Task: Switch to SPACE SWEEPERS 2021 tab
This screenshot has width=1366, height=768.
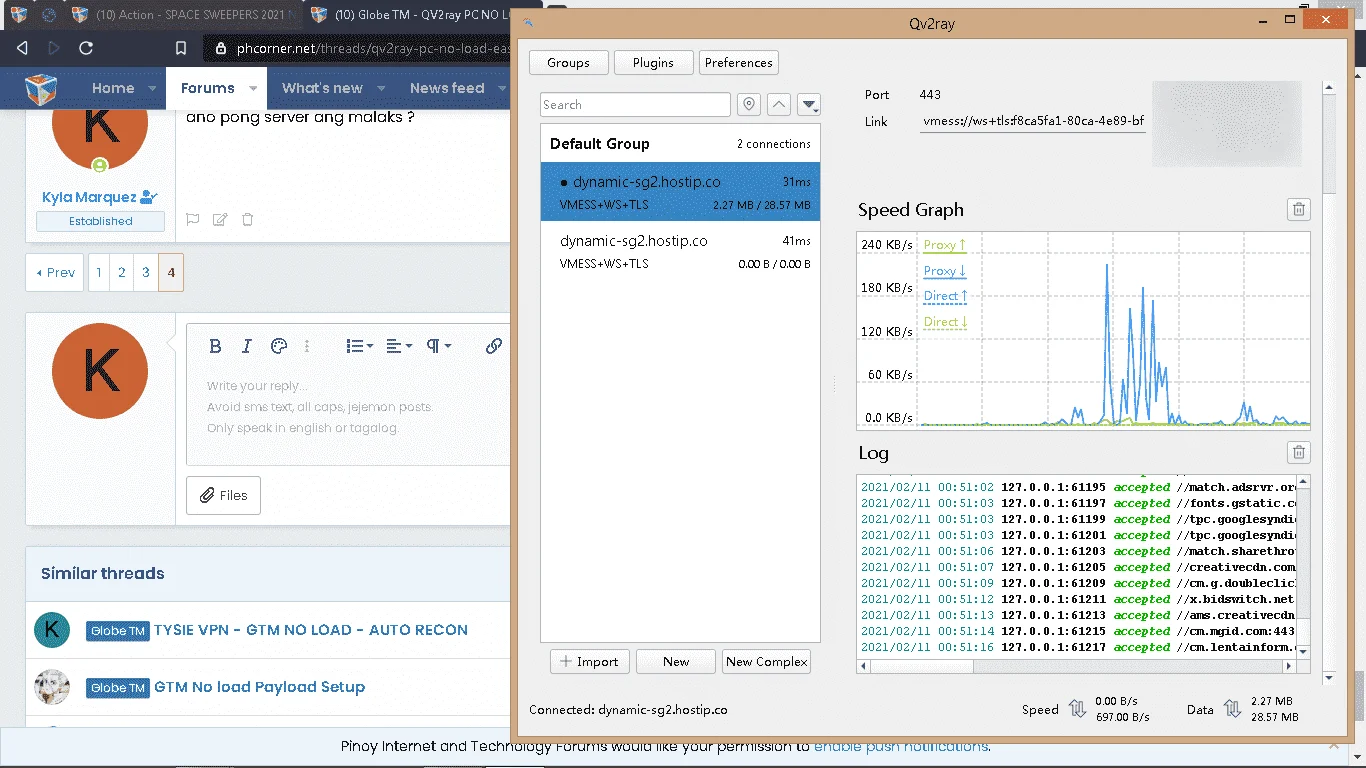Action: tap(184, 15)
